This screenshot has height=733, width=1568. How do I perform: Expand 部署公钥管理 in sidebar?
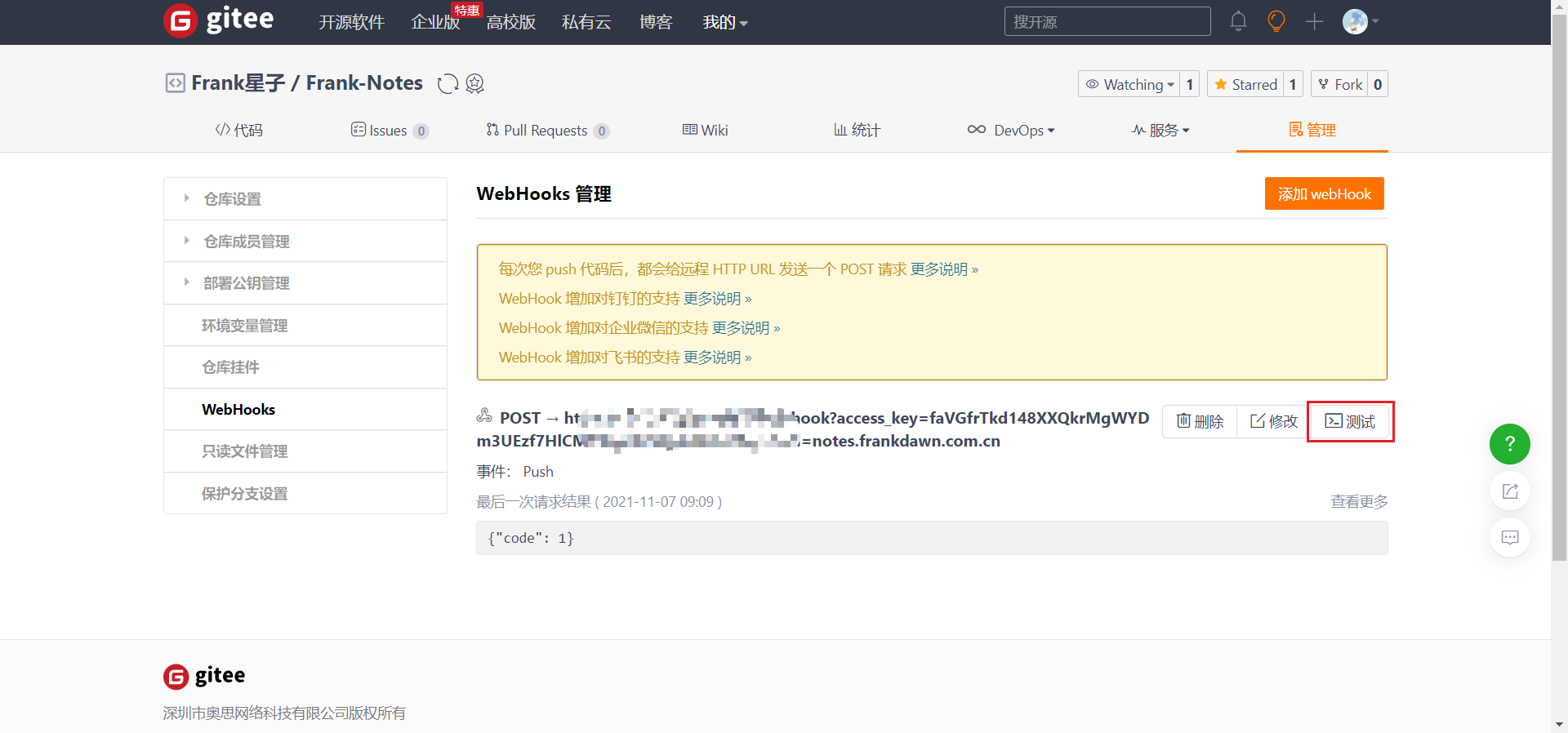pyautogui.click(x=305, y=283)
